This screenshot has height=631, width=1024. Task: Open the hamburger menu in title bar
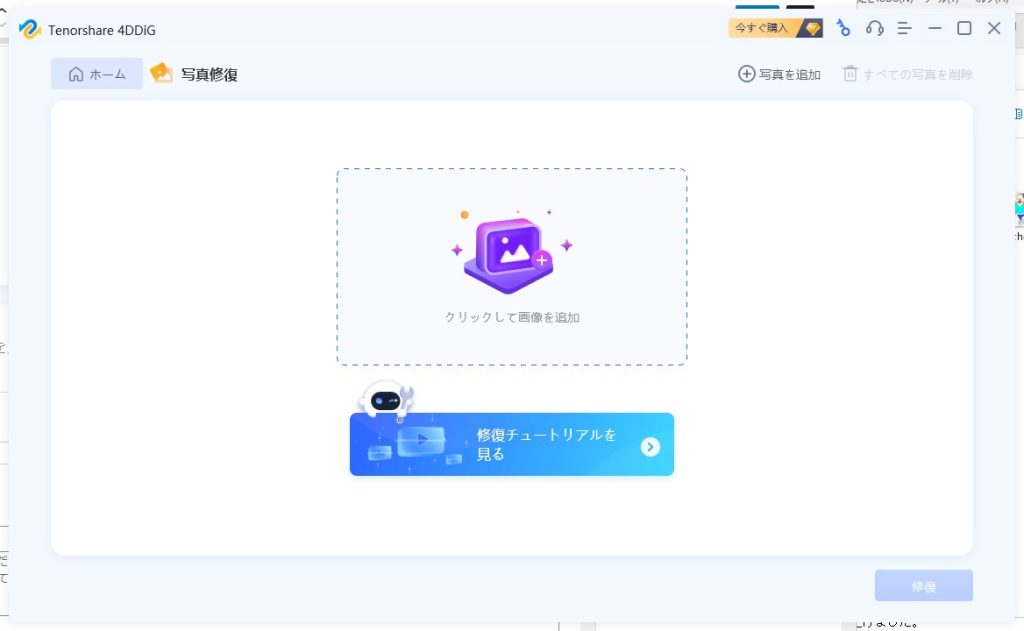[905, 28]
